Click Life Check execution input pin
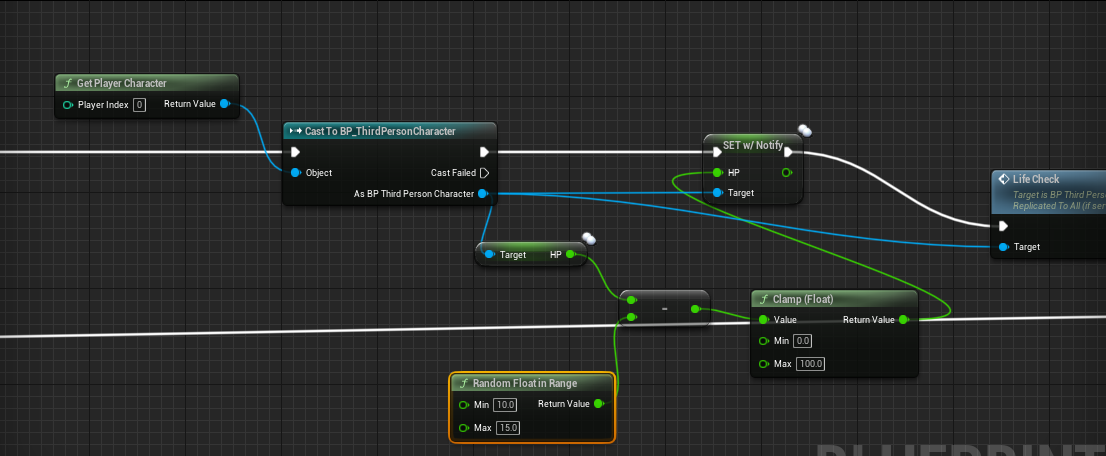Image resolution: width=1106 pixels, height=456 pixels. pos(1003,226)
